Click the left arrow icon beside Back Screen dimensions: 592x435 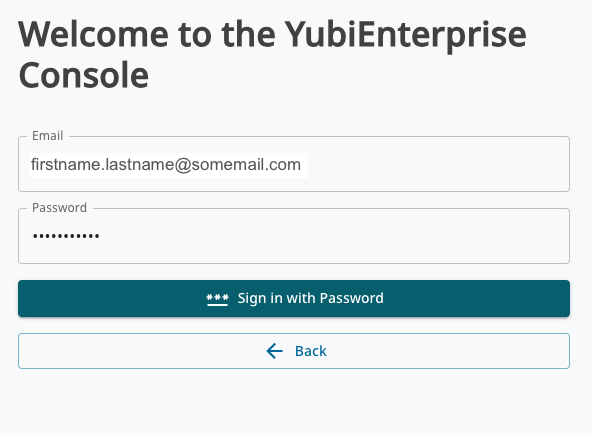pyautogui.click(x=274, y=351)
